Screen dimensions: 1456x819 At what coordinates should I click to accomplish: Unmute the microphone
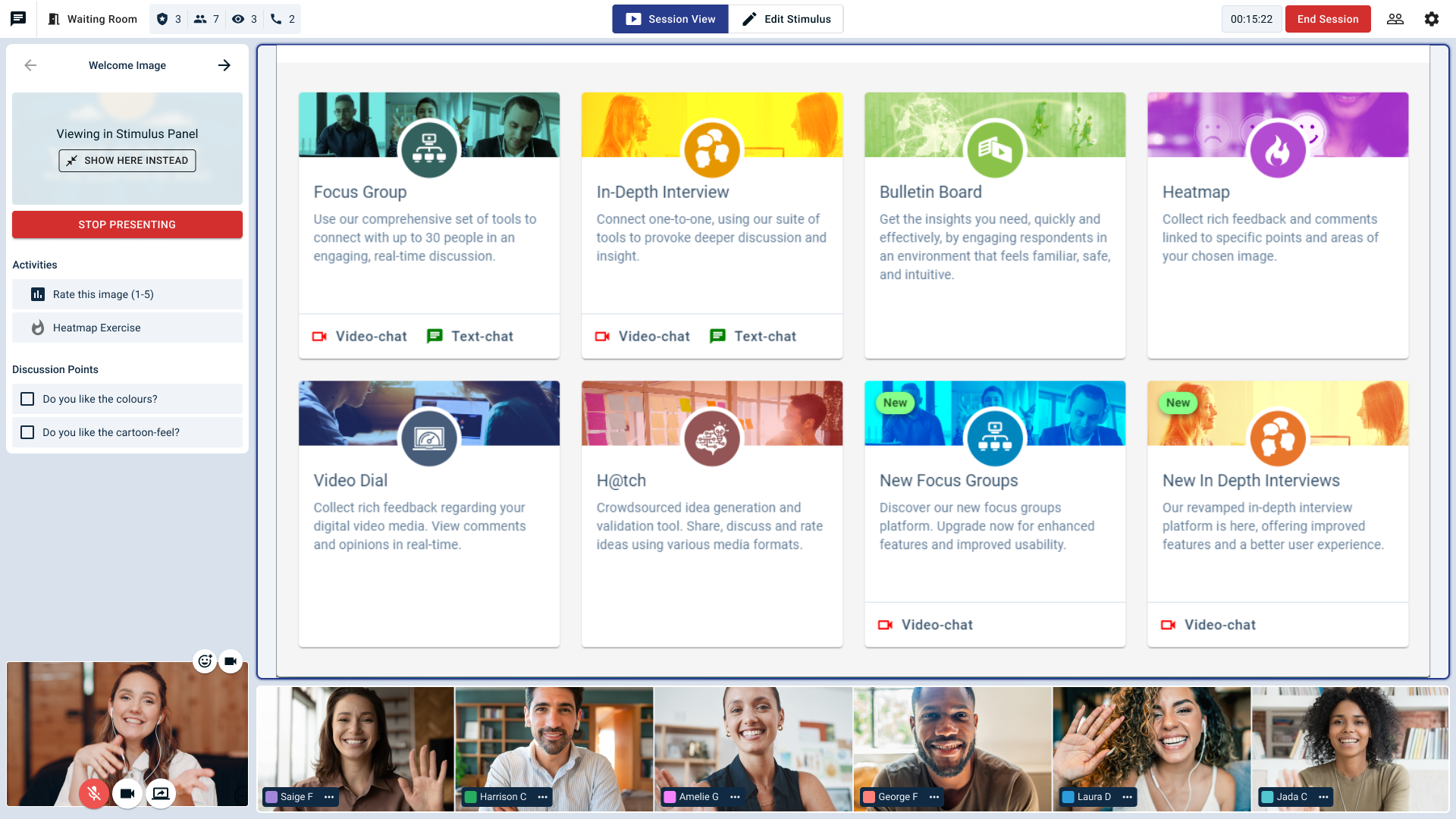pos(94,793)
